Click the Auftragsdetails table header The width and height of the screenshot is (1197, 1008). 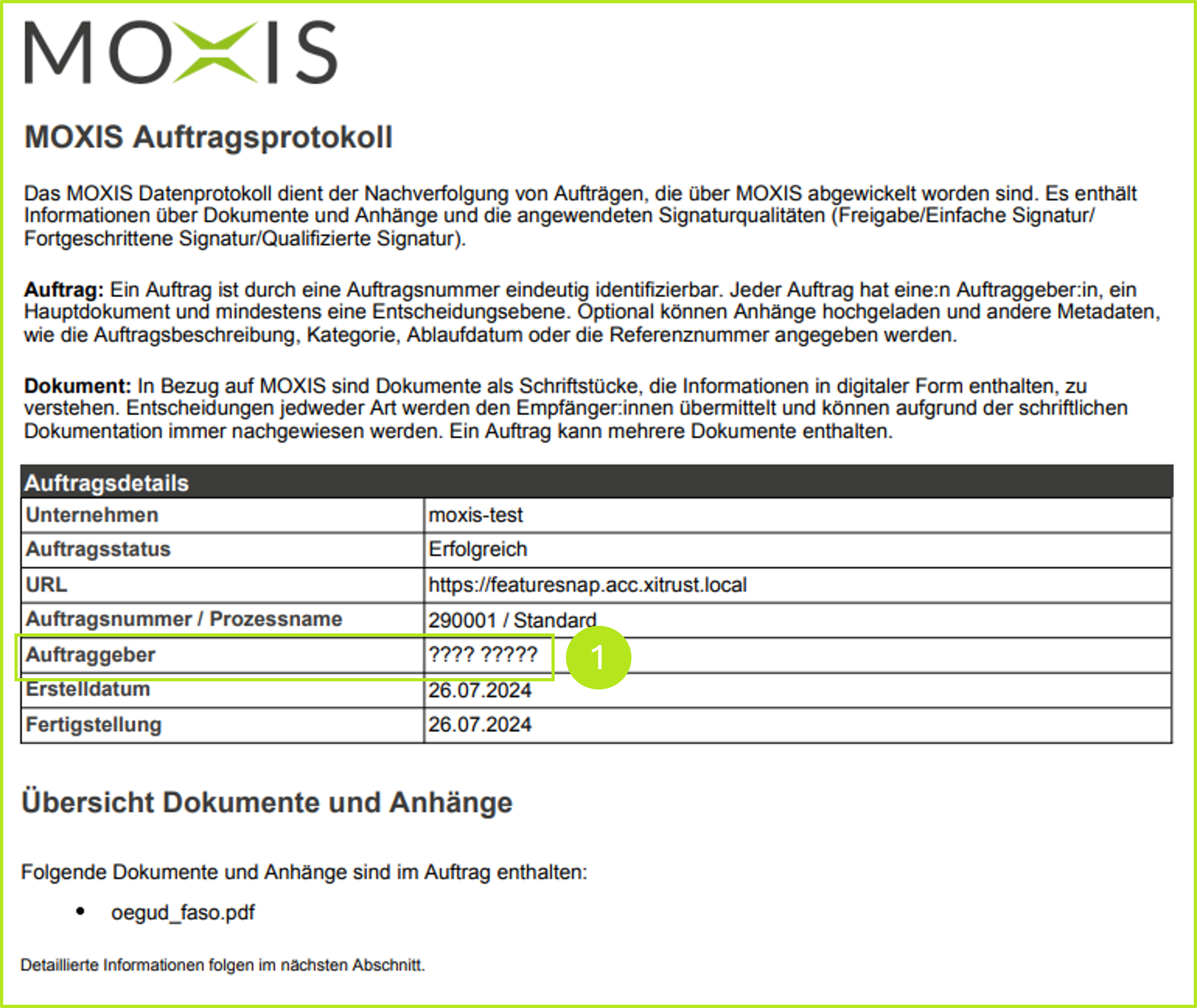[x=106, y=483]
